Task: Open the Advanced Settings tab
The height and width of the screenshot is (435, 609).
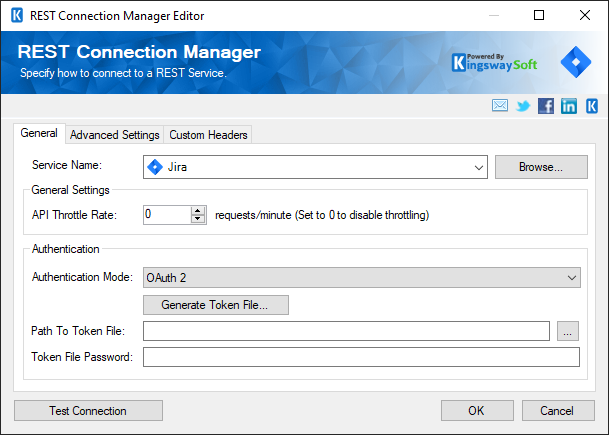Action: tap(115, 135)
